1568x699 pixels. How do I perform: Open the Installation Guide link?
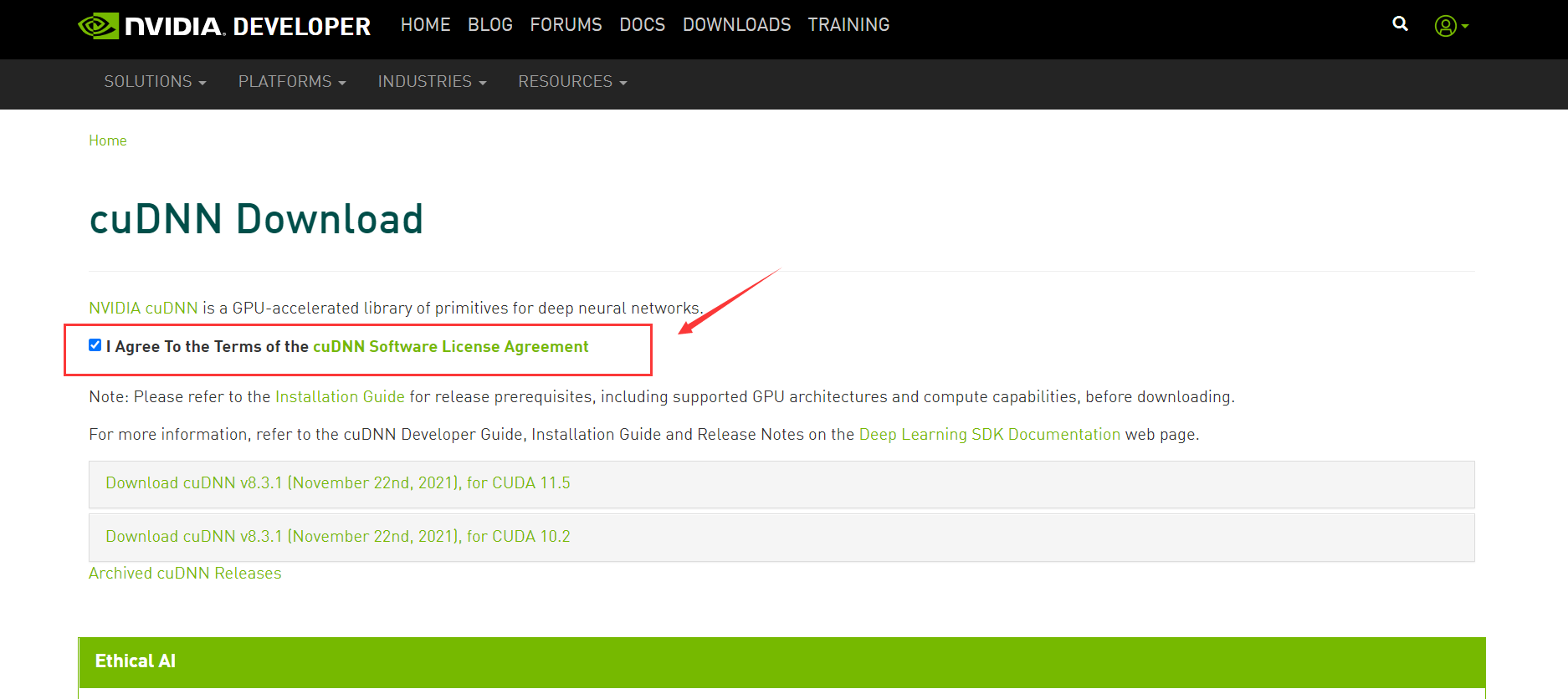coord(340,396)
